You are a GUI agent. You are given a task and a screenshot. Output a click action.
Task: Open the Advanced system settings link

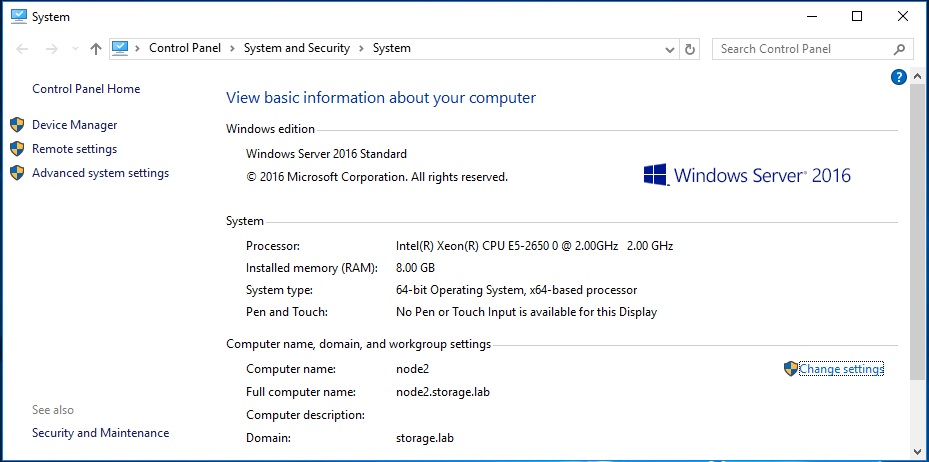click(101, 173)
